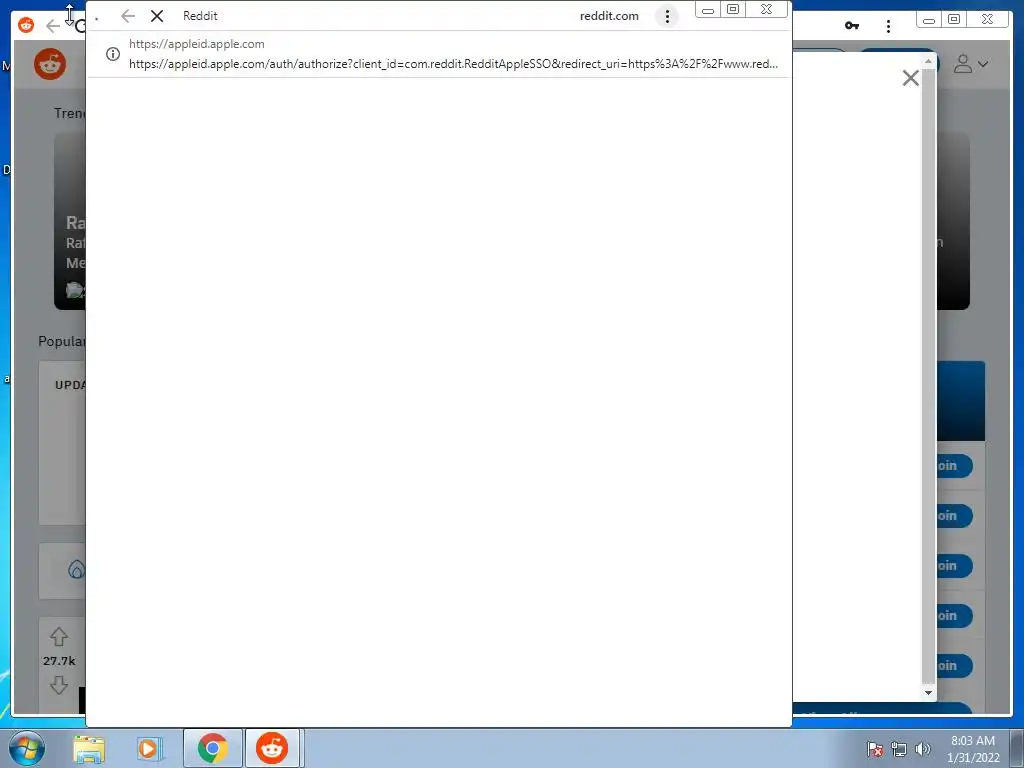Switch to Chrome on the taskbar
Image resolution: width=1024 pixels, height=768 pixels.
212,748
